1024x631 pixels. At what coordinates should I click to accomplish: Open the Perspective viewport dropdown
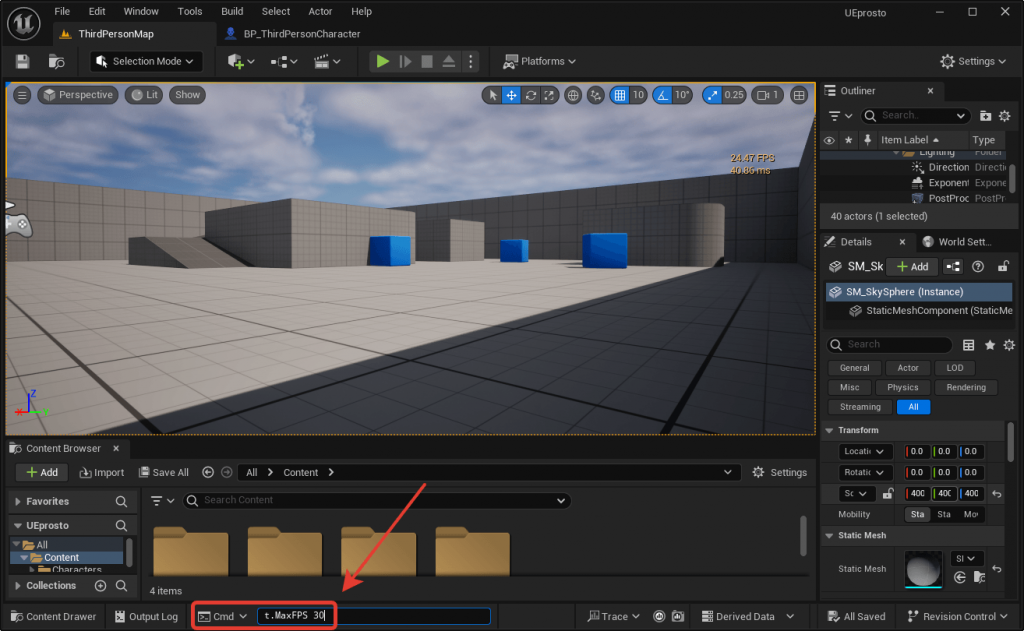click(79, 95)
